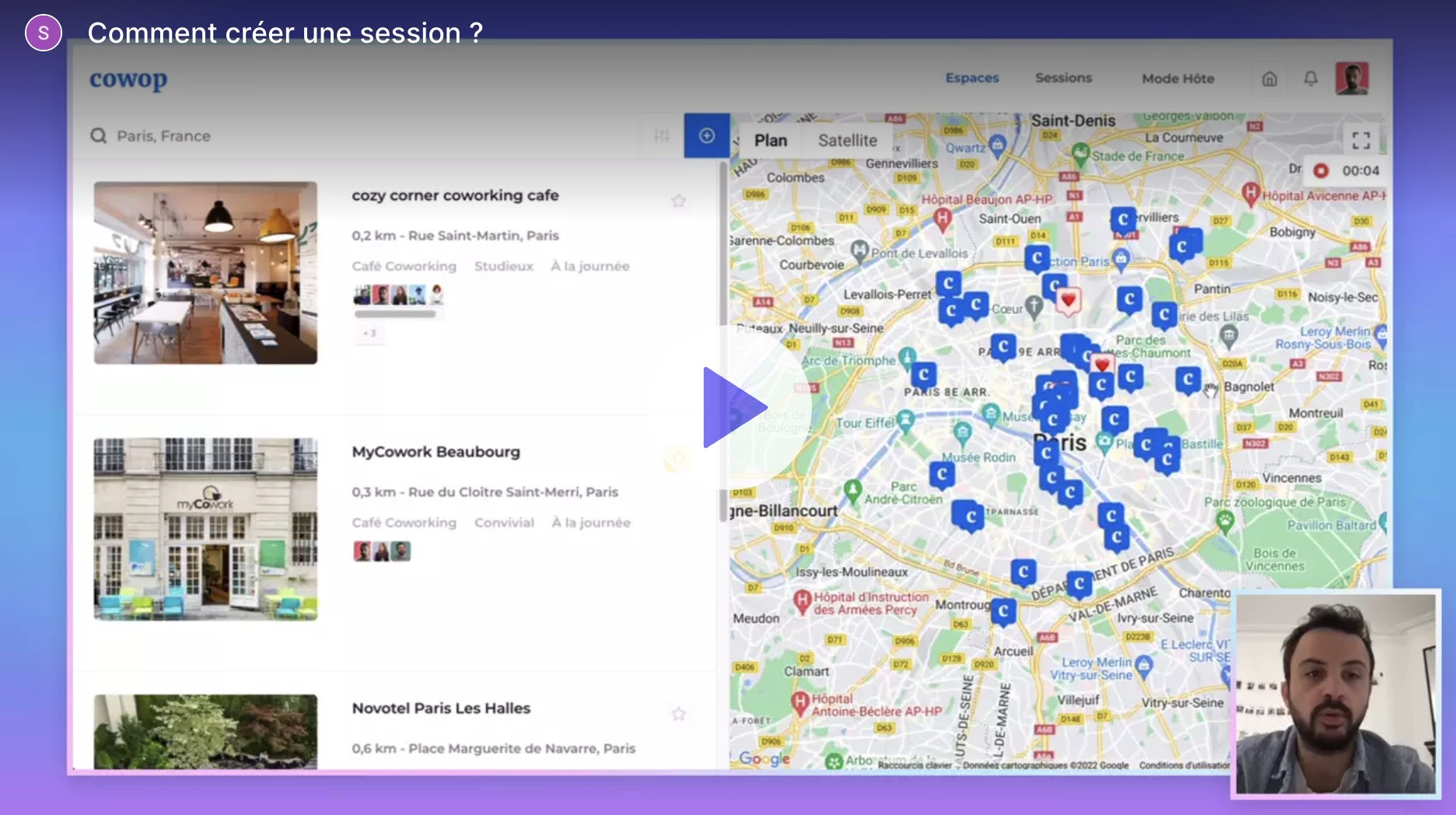Switch to Mode Hôte
This screenshot has width=1456, height=815.
(x=1178, y=79)
